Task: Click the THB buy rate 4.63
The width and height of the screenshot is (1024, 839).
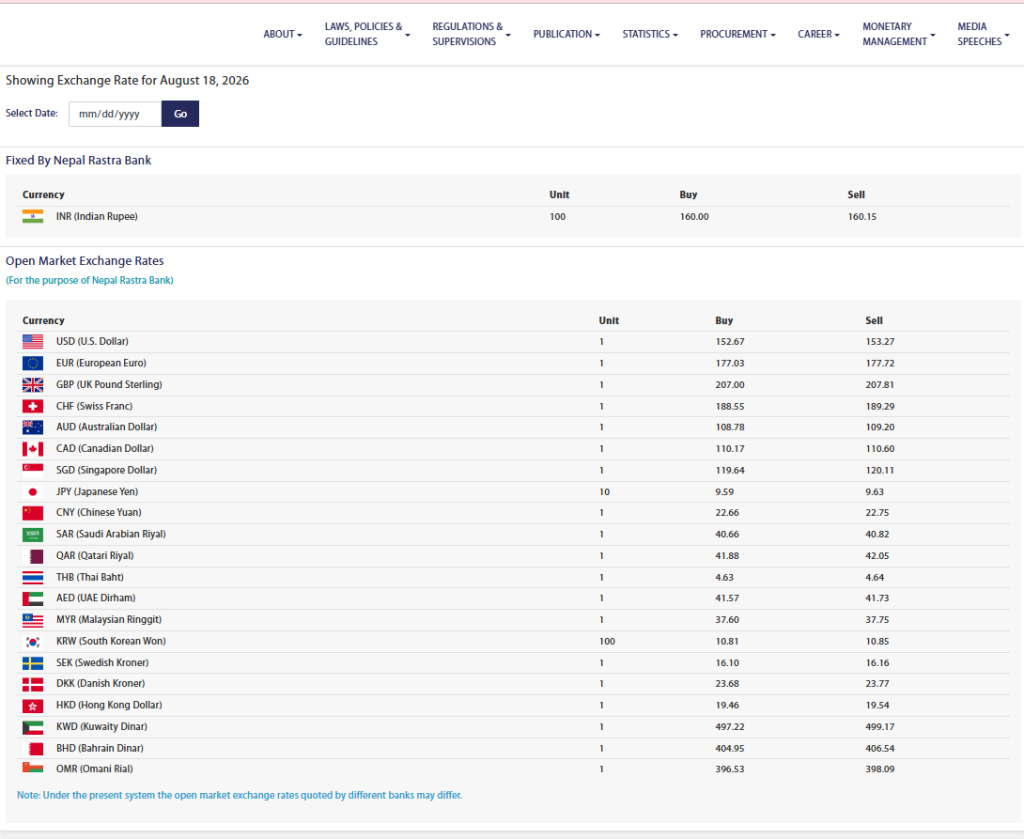Action: (x=724, y=577)
